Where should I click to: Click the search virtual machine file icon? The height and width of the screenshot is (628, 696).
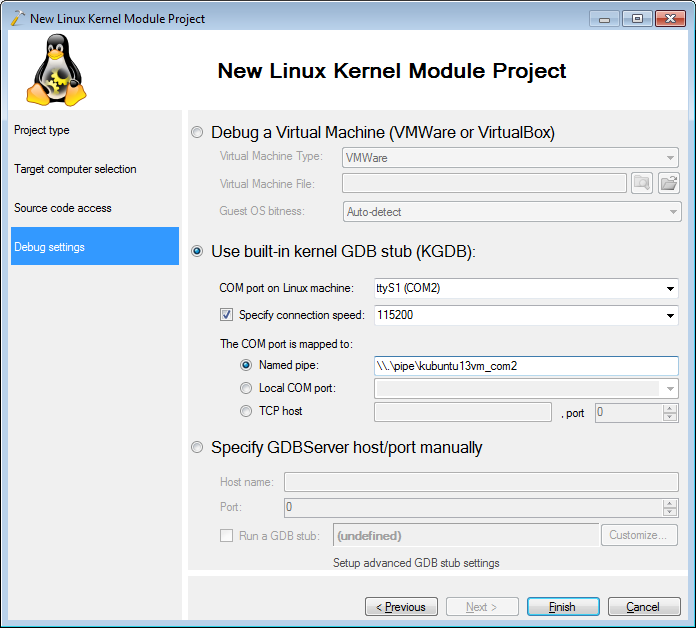pos(641,183)
